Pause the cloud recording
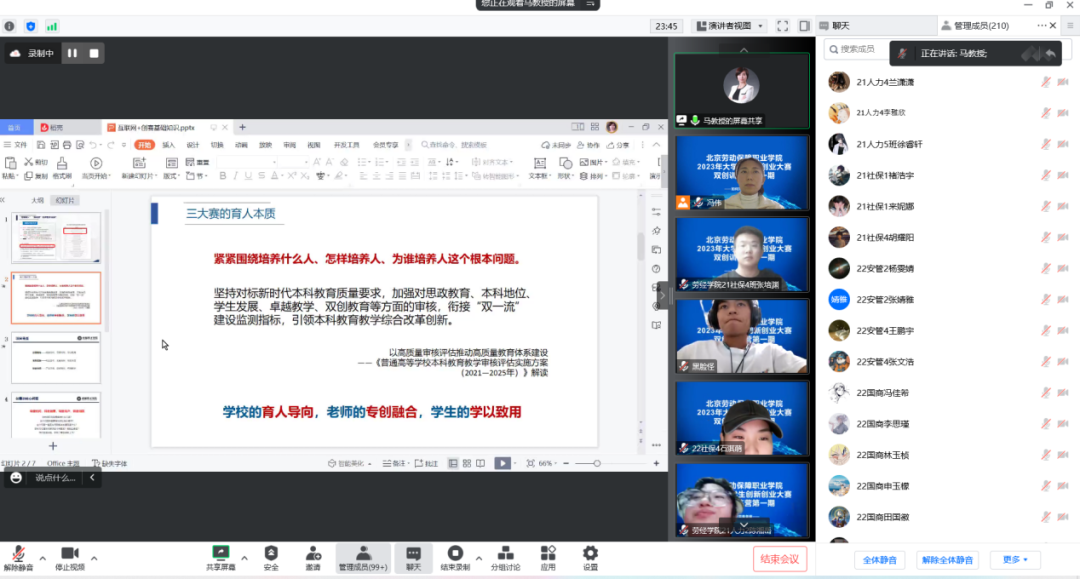The width and height of the screenshot is (1080, 579). coord(72,53)
